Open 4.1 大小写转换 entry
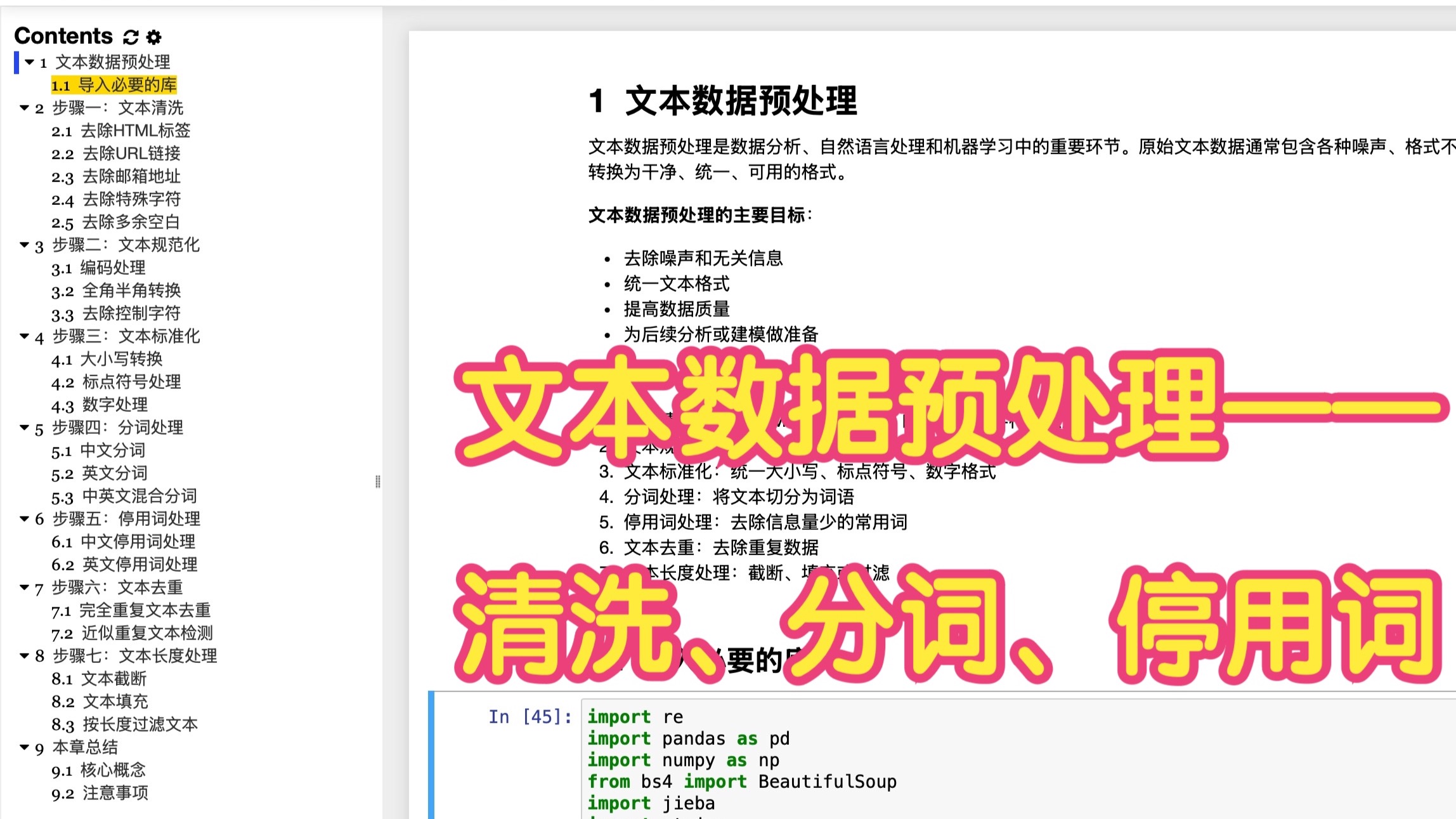This screenshot has width=1456, height=819. [107, 359]
